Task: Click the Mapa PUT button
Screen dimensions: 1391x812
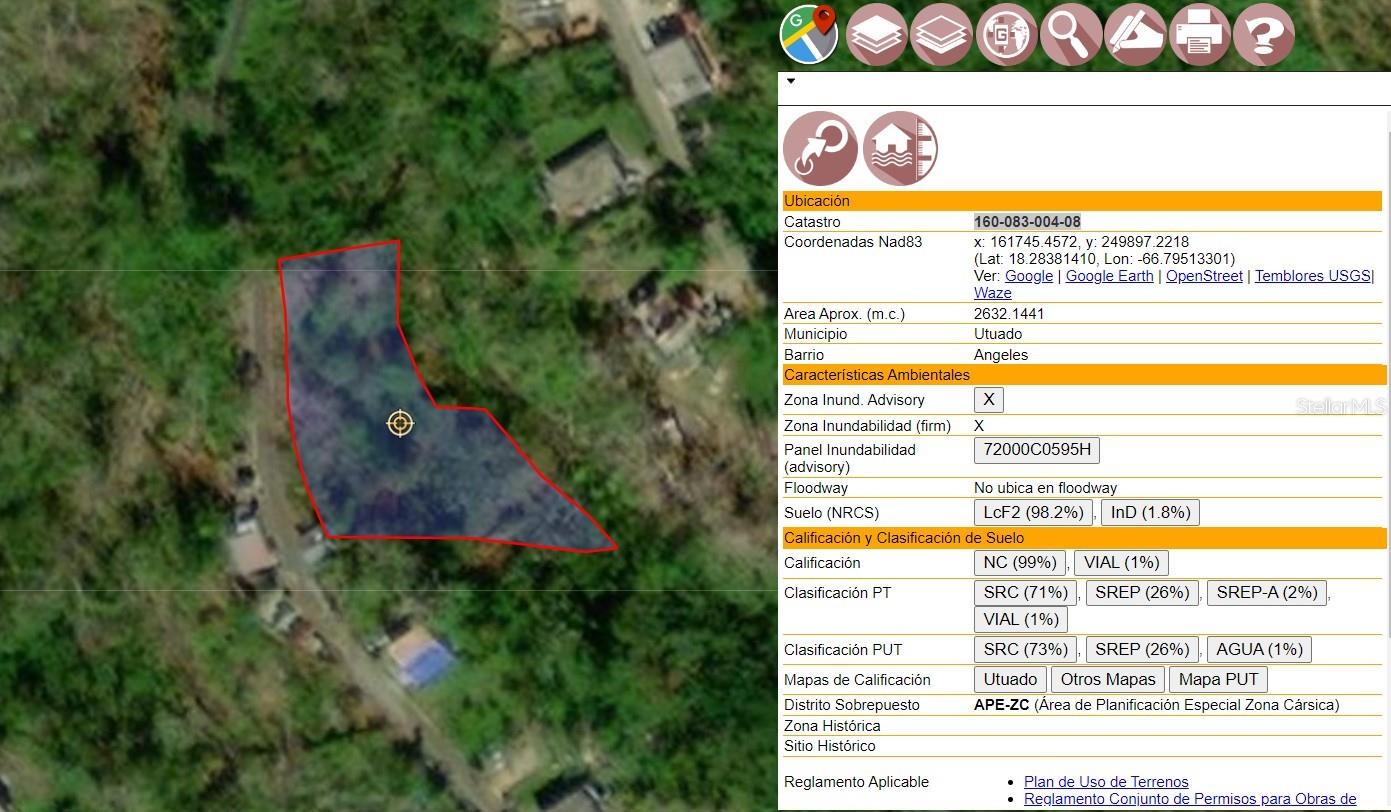Action: (1218, 679)
